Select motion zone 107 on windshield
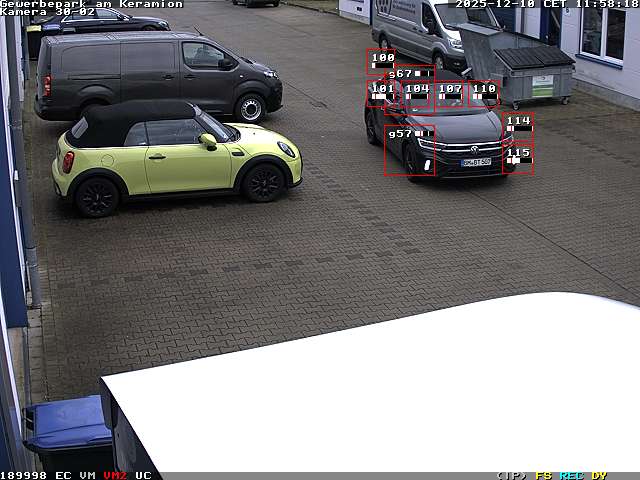 click(450, 94)
